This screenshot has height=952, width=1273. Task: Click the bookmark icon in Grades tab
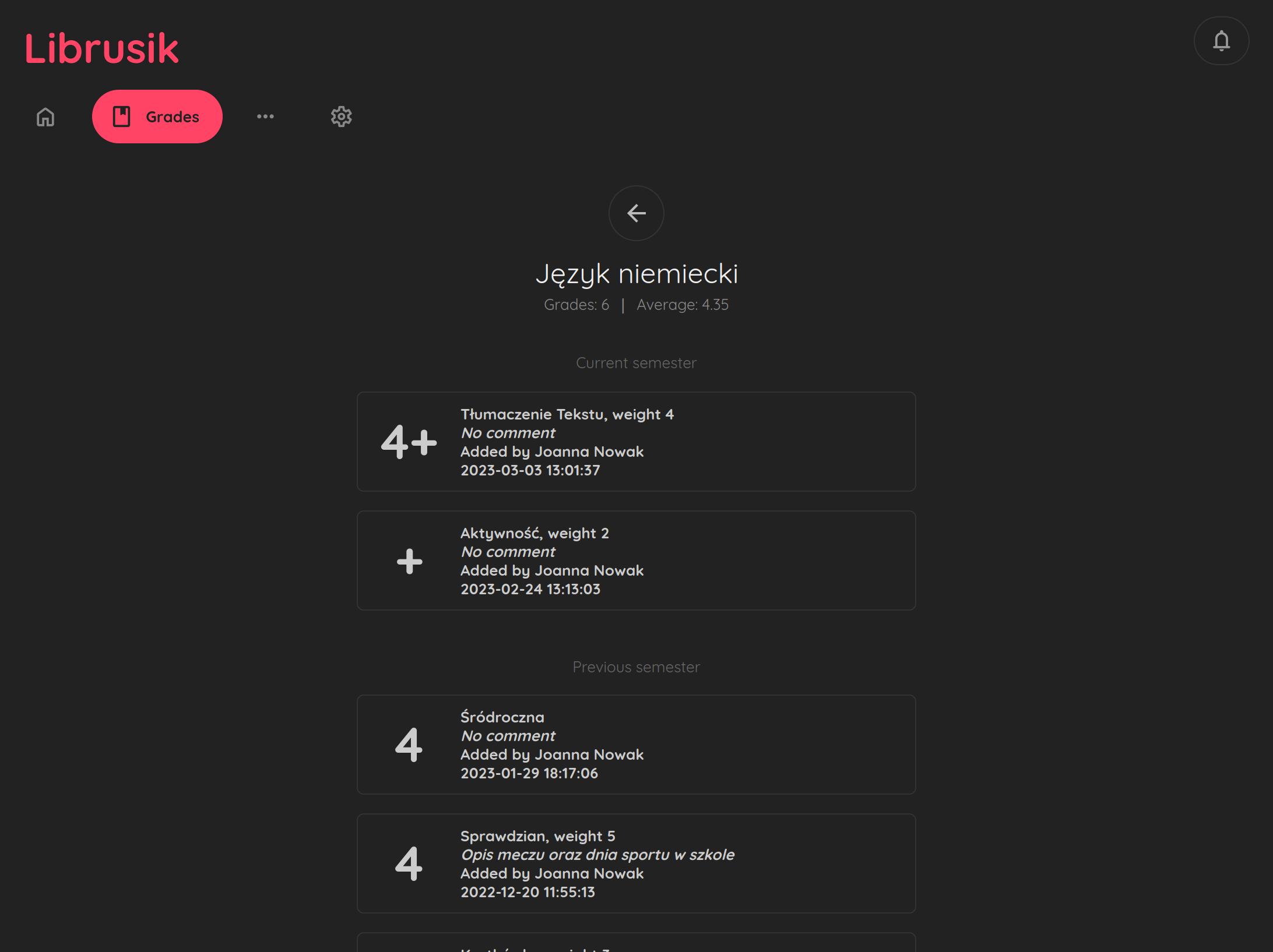(x=121, y=117)
